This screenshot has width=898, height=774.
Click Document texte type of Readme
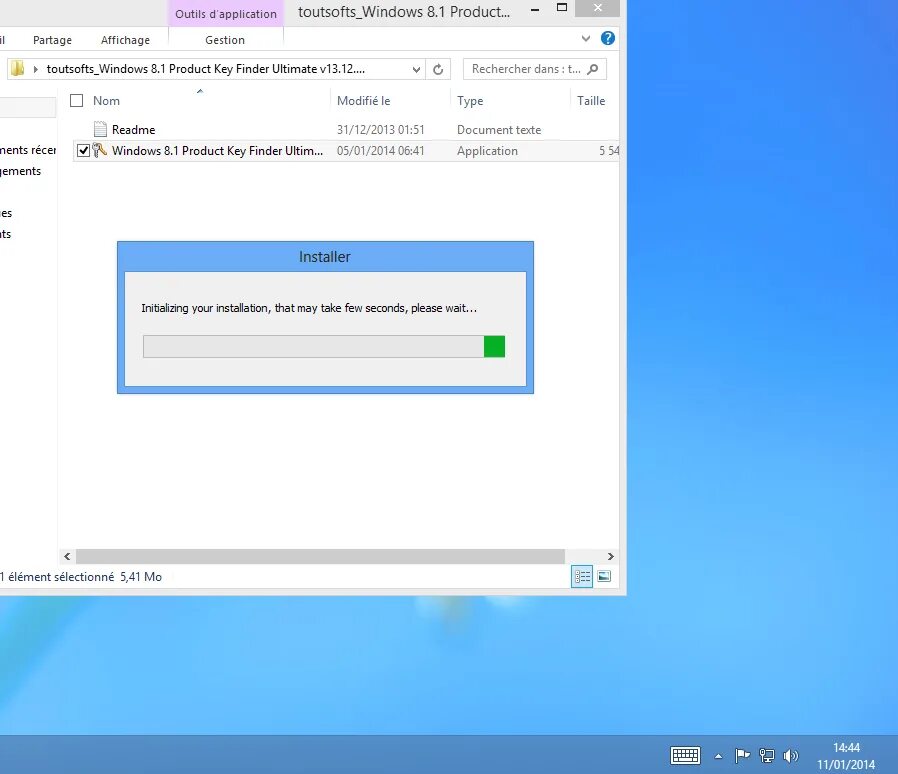coord(499,130)
